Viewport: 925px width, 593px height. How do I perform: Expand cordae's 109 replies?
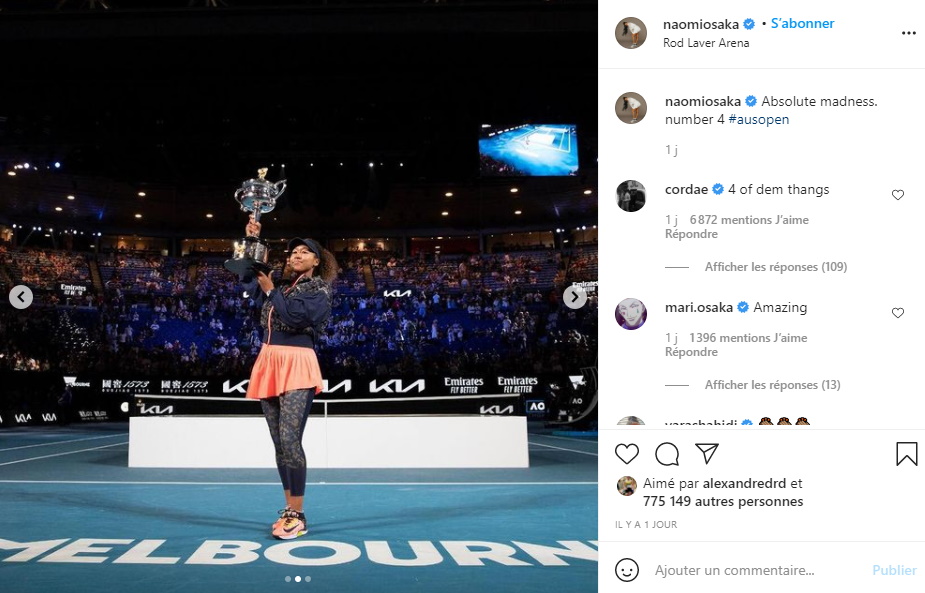[775, 267]
